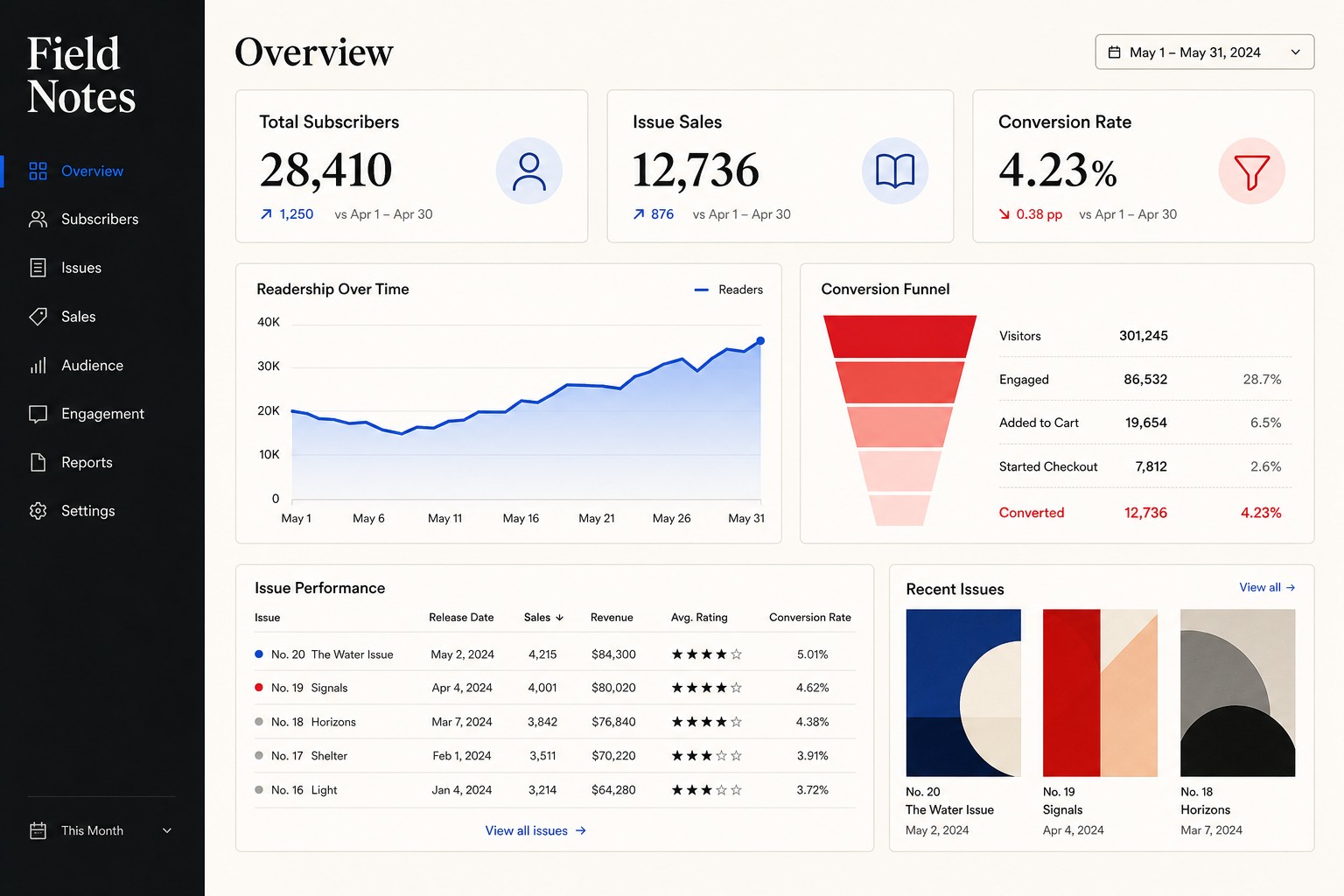This screenshot has width=1344, height=896.
Task: Select the No. 20 The Water Issue row
Action: [x=555, y=654]
